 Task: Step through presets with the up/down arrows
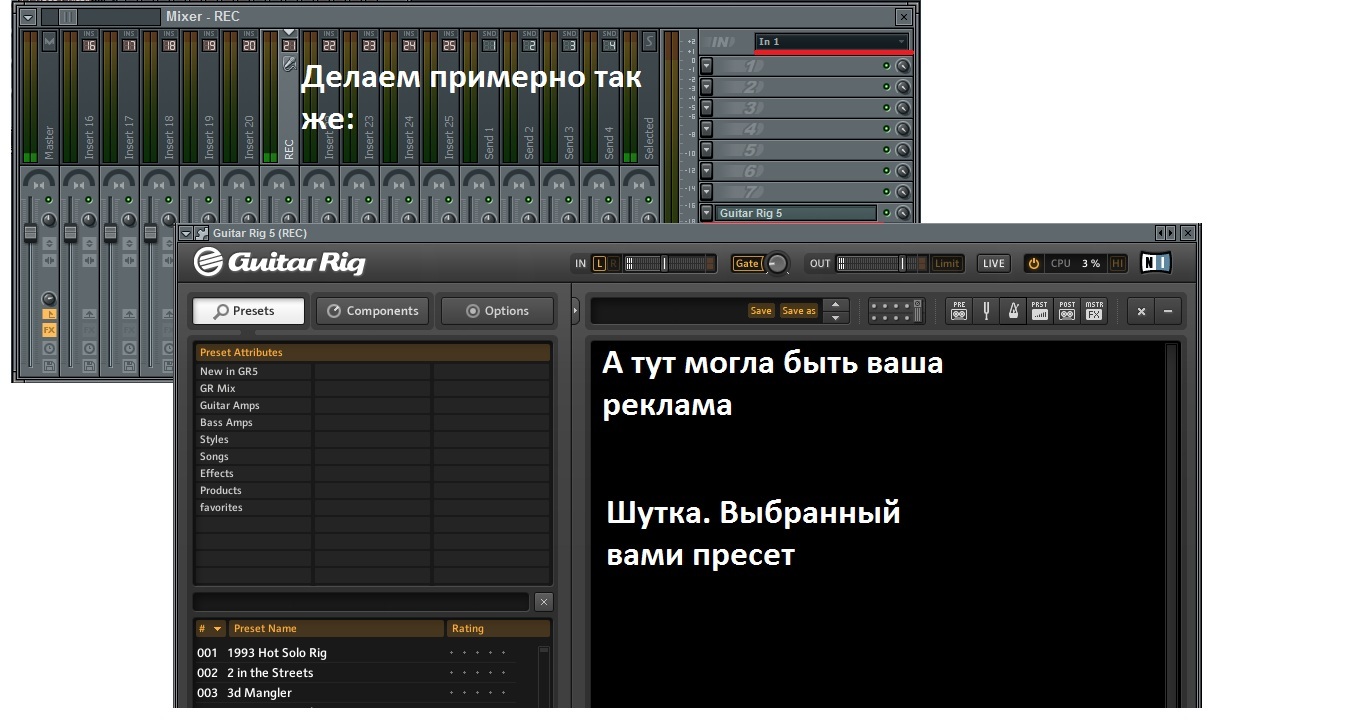tap(836, 311)
